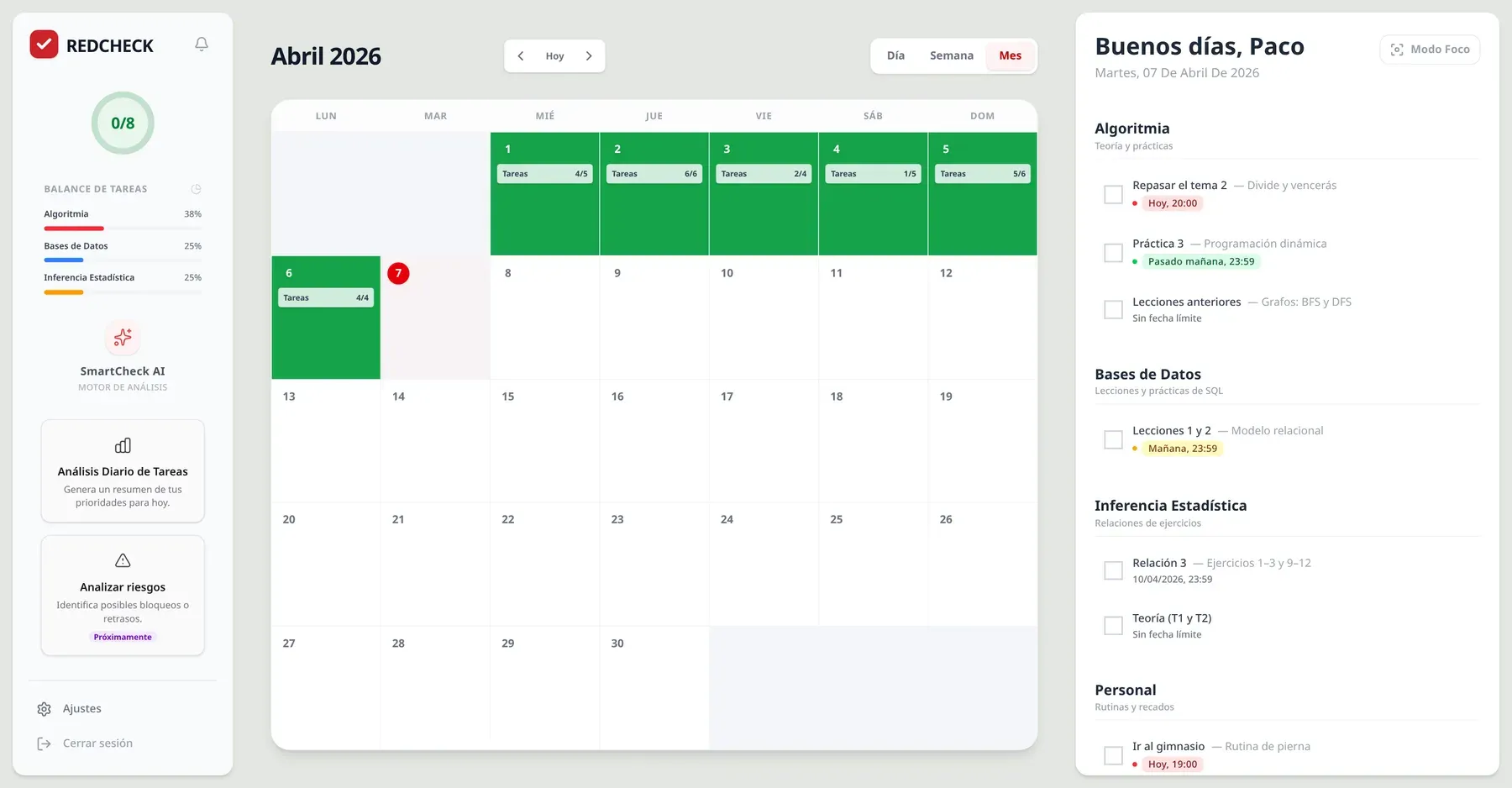Switch to Día view
This screenshot has width=1512, height=788.
tap(895, 55)
